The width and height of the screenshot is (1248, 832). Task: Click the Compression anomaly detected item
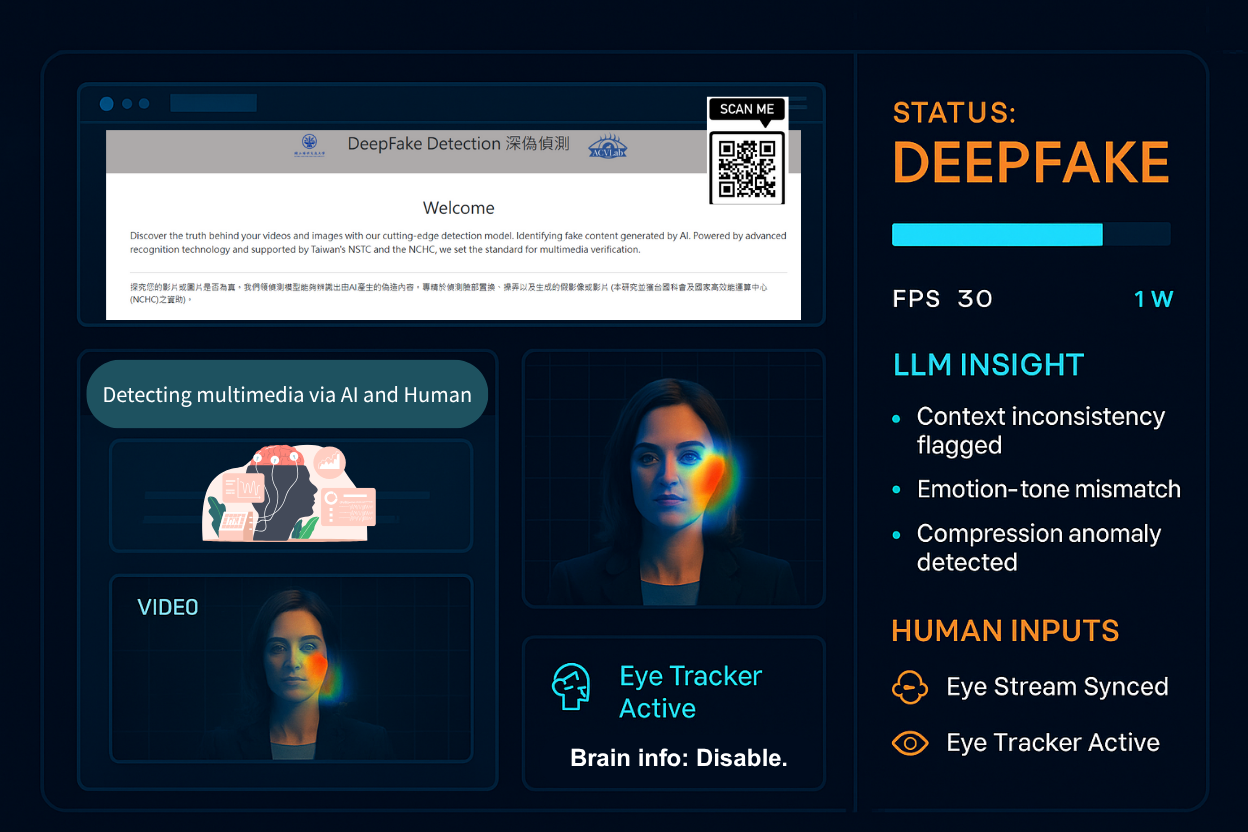tap(1038, 547)
